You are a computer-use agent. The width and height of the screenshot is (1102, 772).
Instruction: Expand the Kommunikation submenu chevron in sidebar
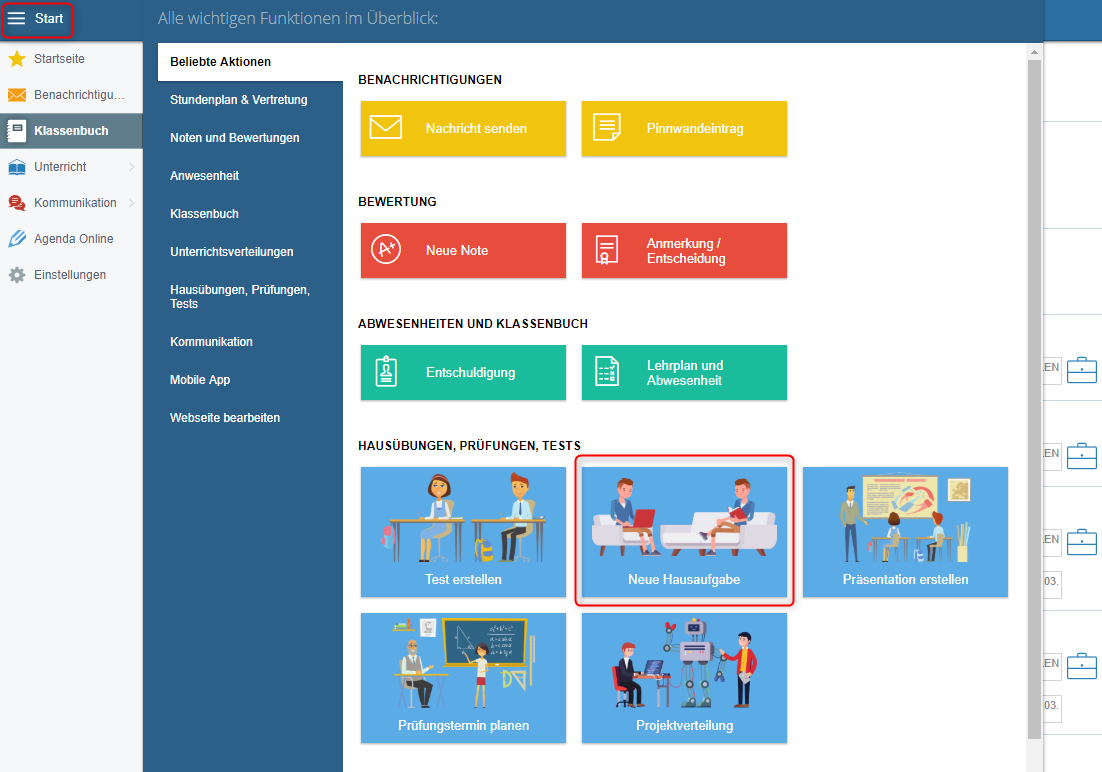[132, 203]
